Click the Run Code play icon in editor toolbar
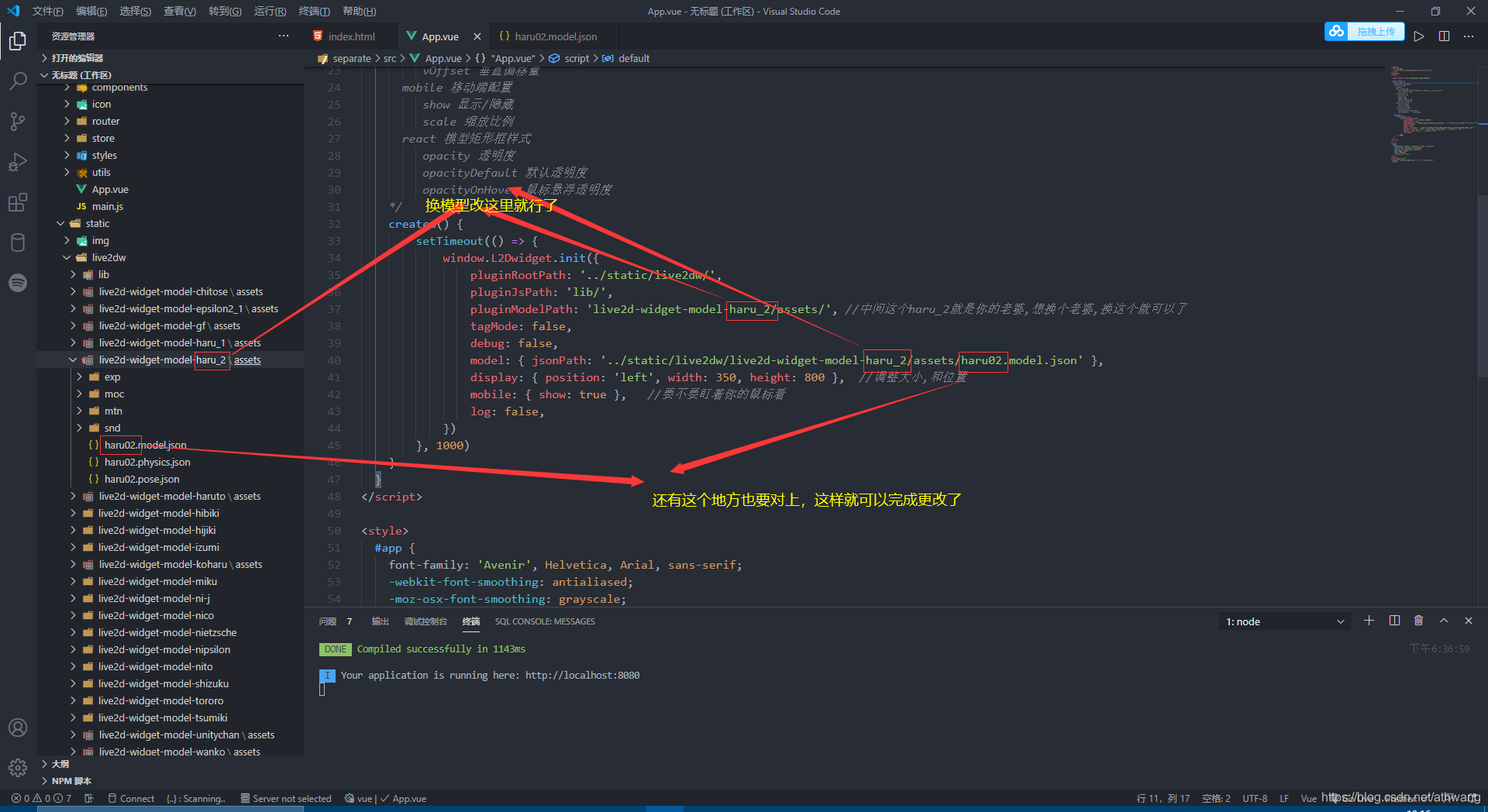This screenshot has width=1488, height=812. click(1418, 36)
